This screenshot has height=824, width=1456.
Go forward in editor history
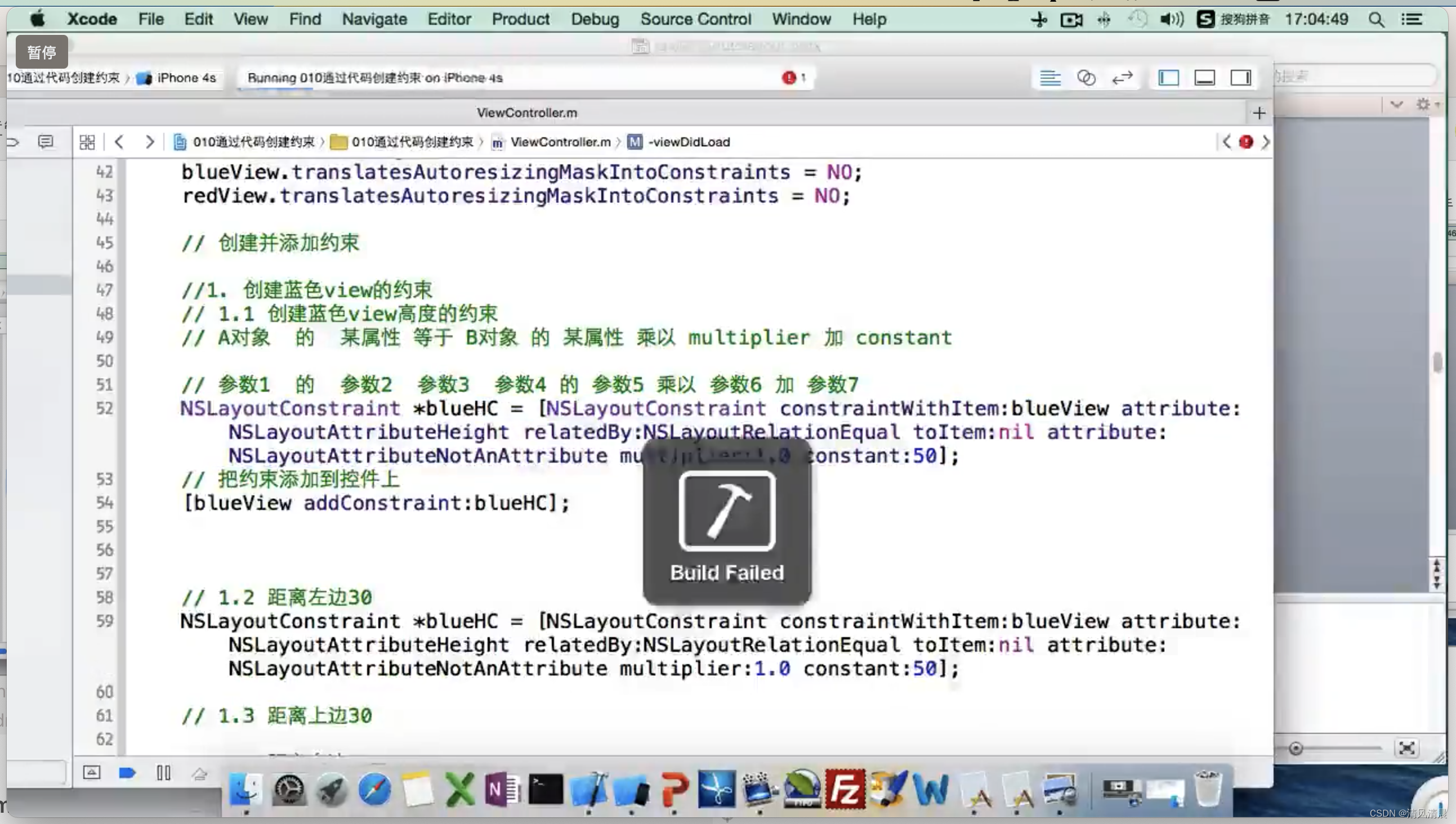[x=149, y=142]
